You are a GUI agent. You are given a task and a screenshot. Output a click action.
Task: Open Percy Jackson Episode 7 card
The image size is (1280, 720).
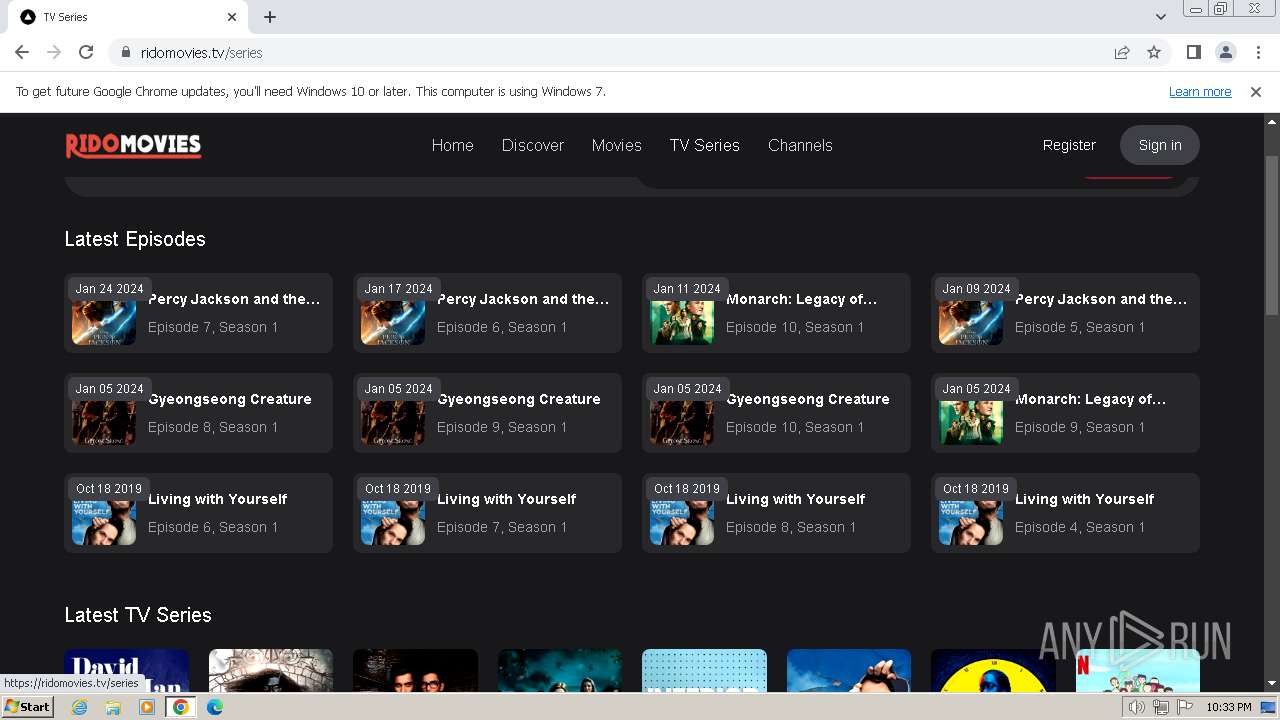coord(198,313)
